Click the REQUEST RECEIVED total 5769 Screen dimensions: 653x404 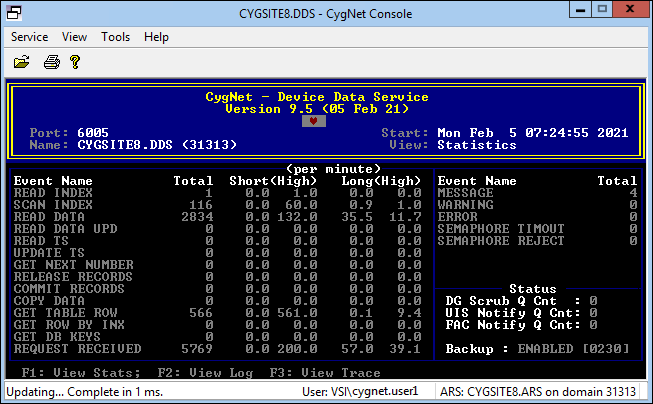197,349
